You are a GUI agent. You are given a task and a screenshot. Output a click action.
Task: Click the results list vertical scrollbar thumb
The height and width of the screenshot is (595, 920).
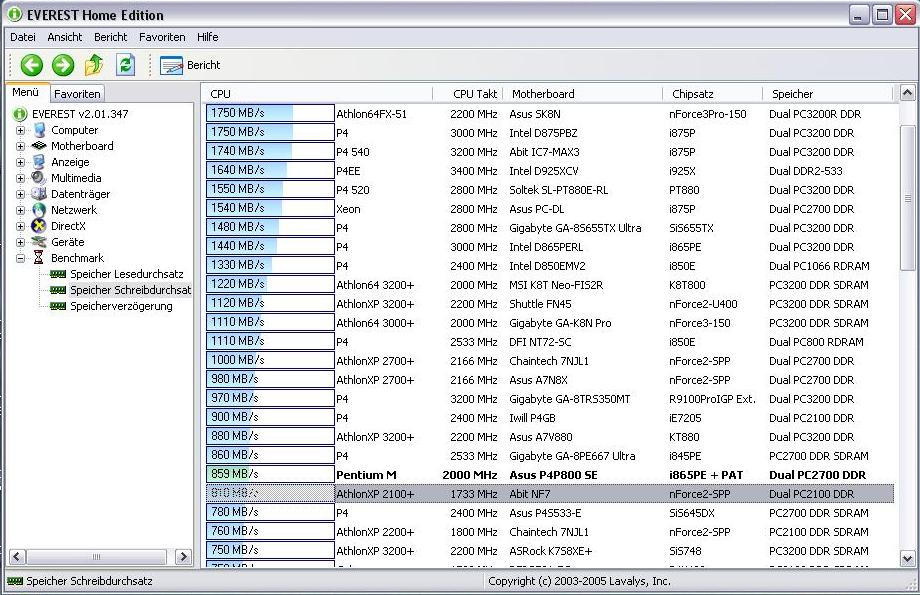tap(907, 198)
